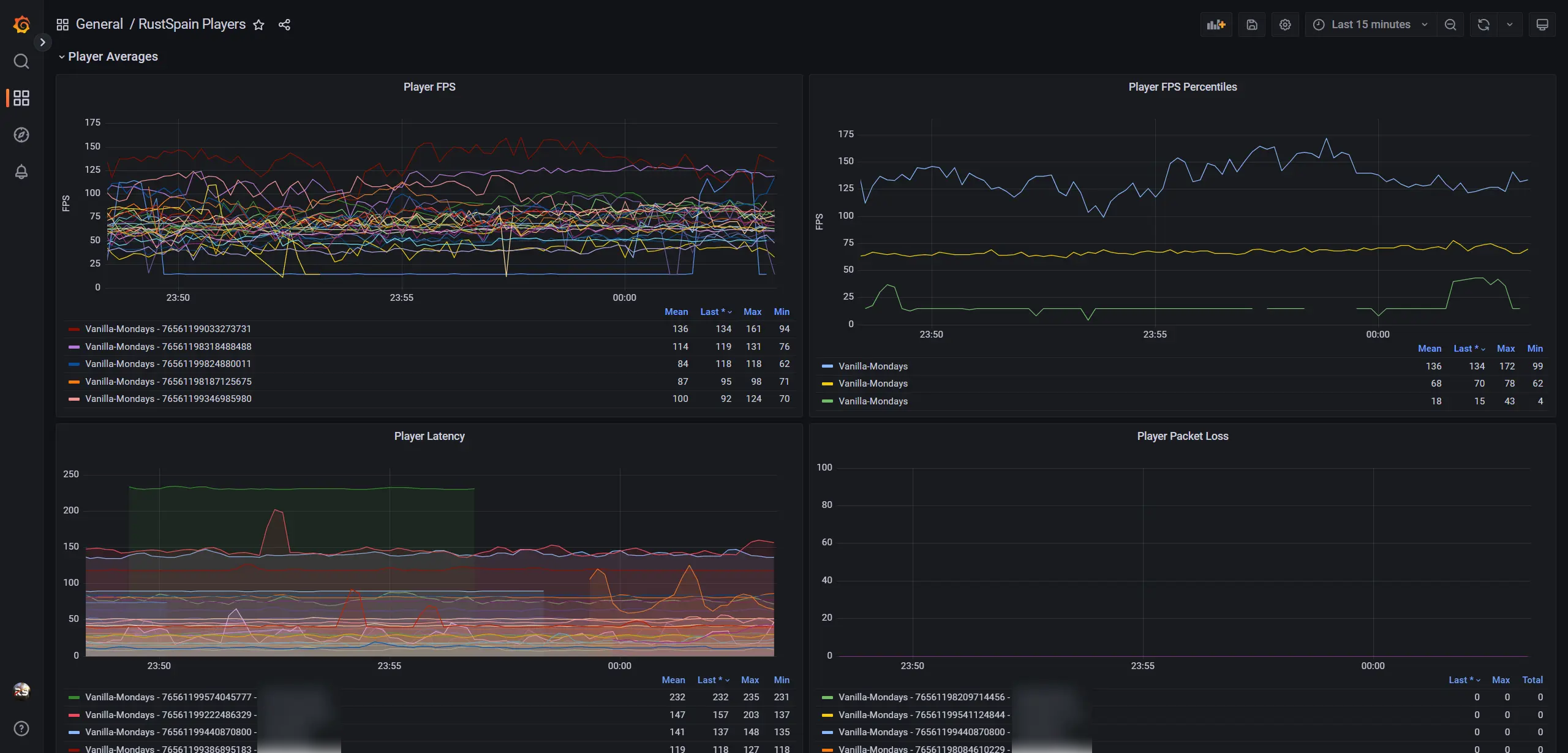Toggle packet loss series 76561198209714456

pyautogui.click(x=924, y=697)
